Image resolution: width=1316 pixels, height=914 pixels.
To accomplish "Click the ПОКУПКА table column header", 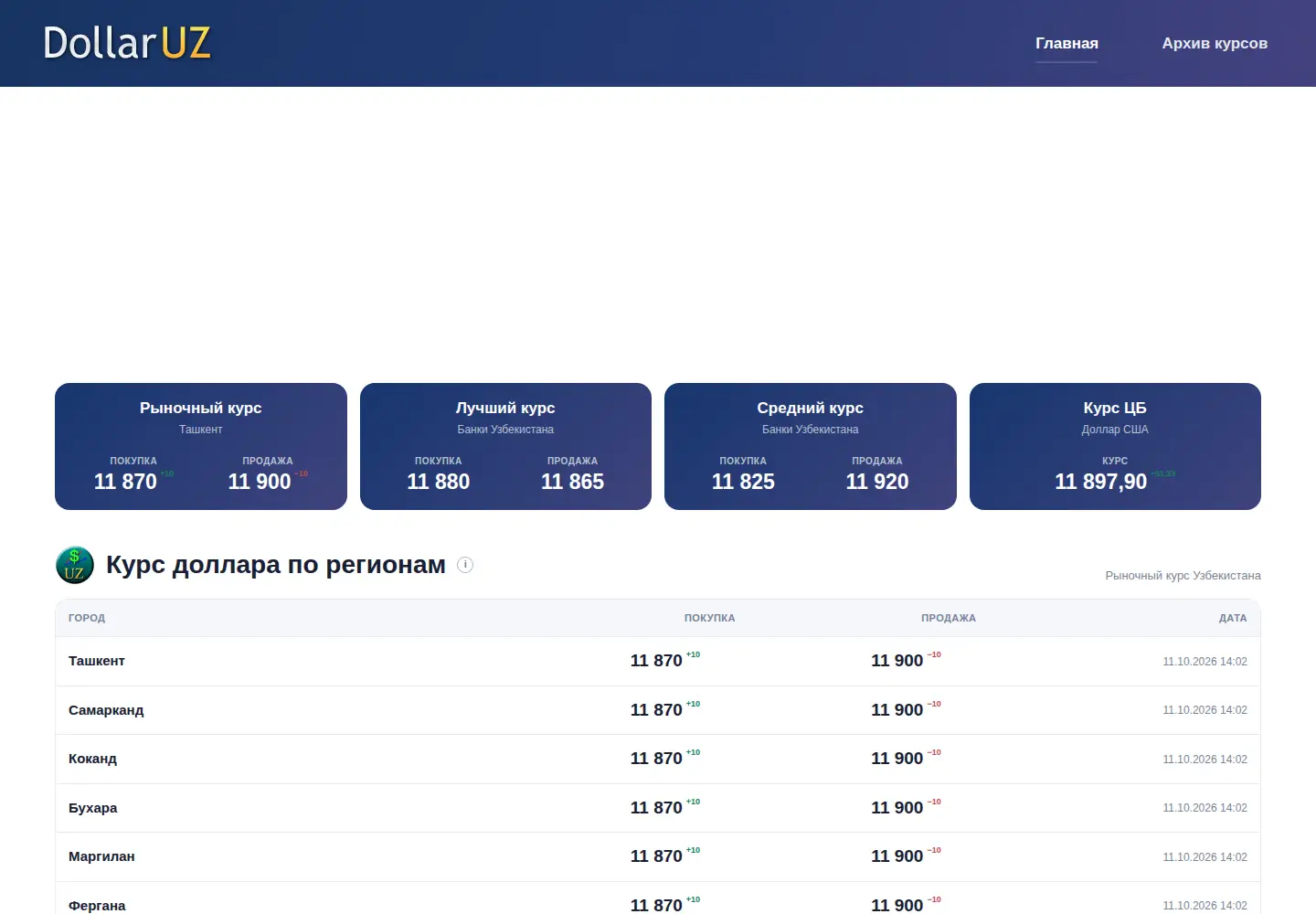I will pyautogui.click(x=710, y=618).
